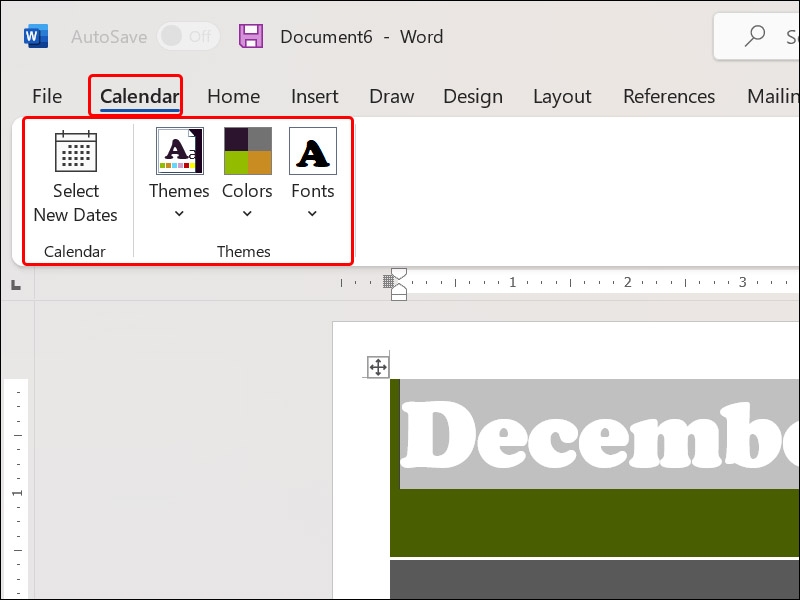Viewport: 800px width, 600px height.
Task: Open the References tab
Action: click(x=669, y=96)
